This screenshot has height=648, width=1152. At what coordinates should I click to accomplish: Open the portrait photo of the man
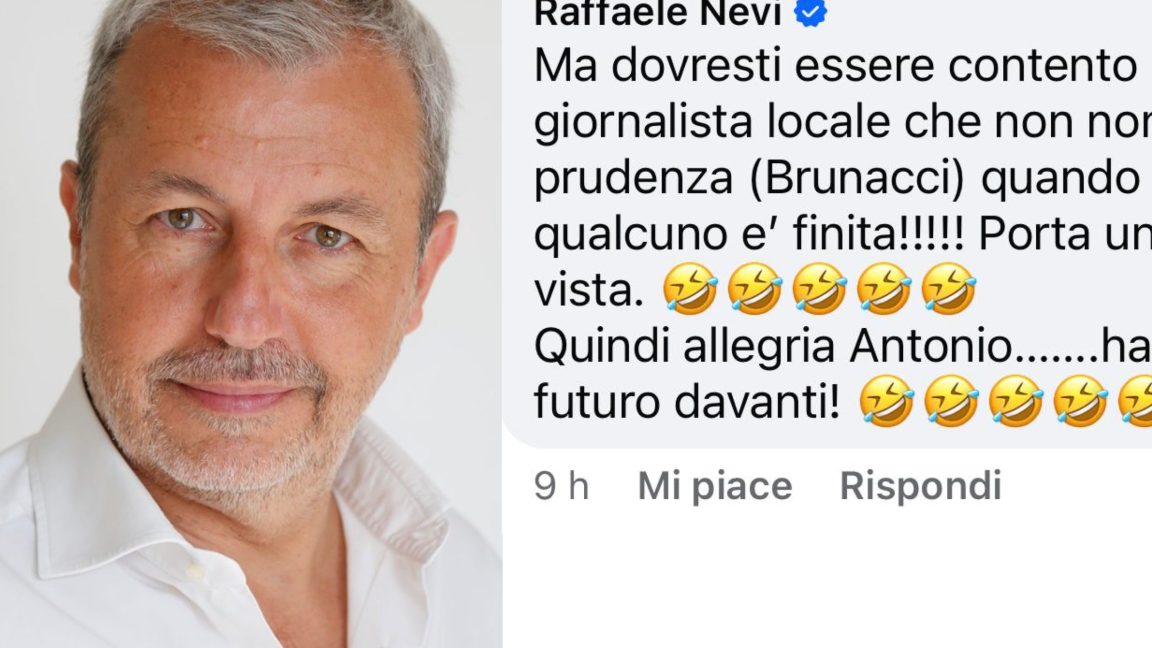251,324
